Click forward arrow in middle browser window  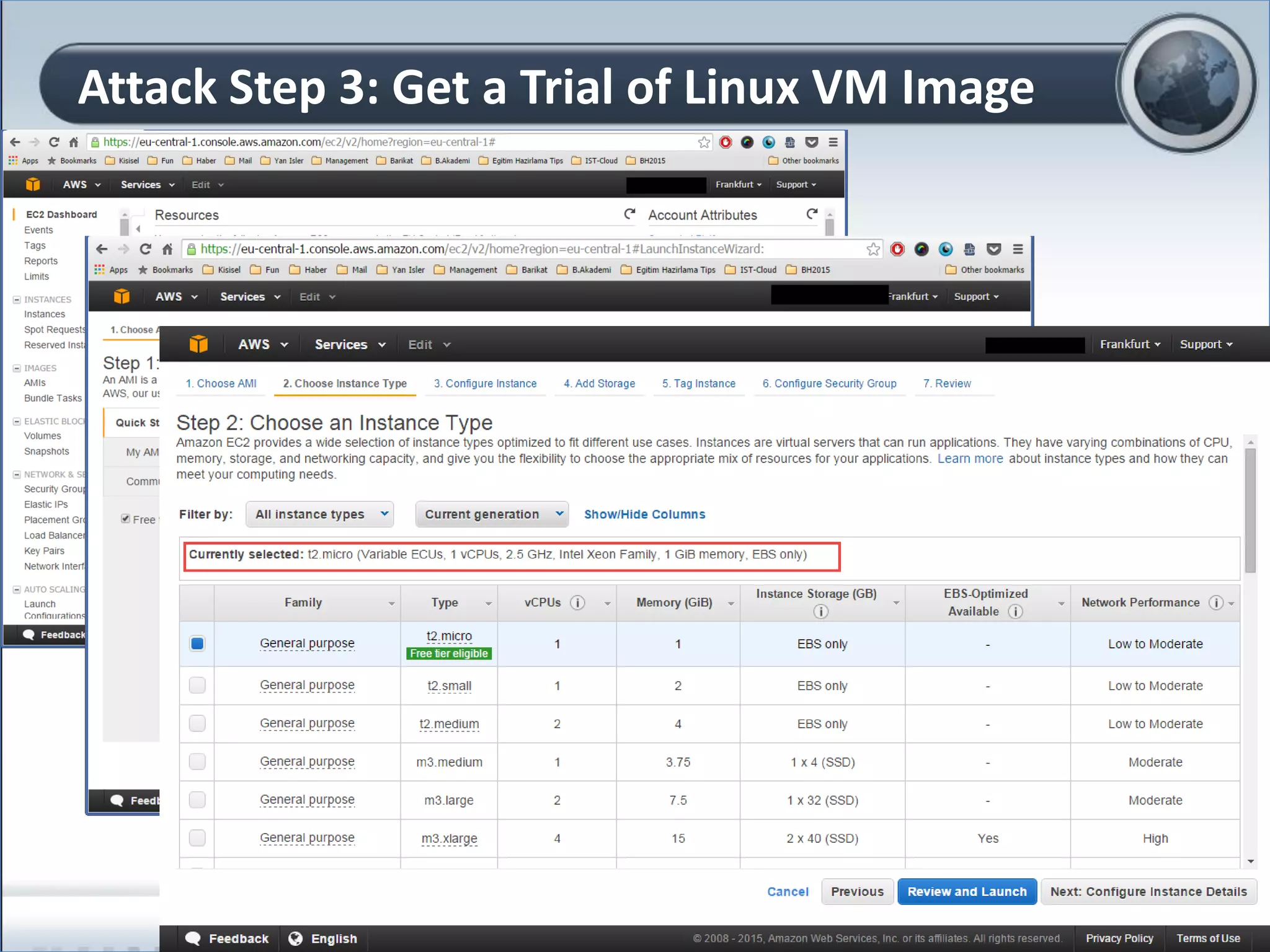point(123,249)
